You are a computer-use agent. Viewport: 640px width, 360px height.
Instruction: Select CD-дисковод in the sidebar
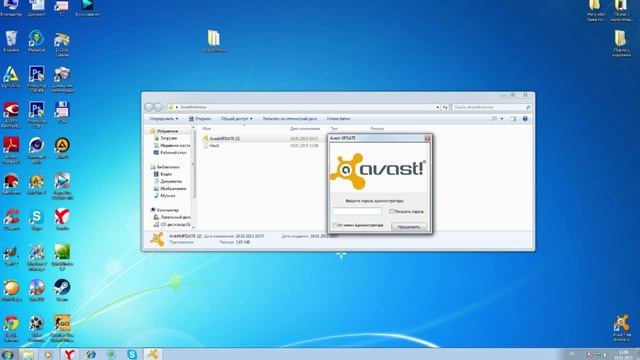tap(172, 224)
